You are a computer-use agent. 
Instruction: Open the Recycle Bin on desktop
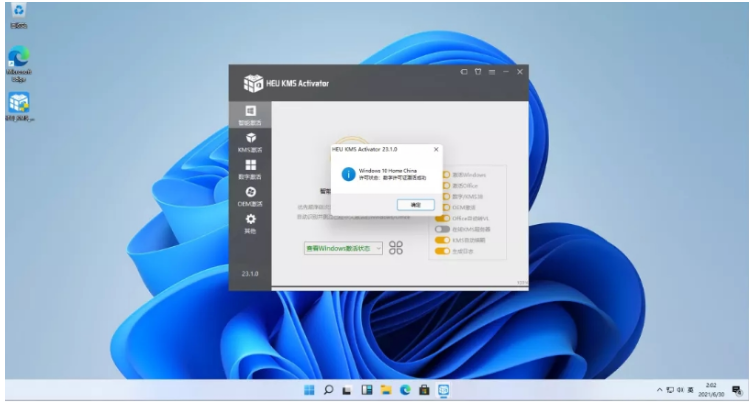18,12
